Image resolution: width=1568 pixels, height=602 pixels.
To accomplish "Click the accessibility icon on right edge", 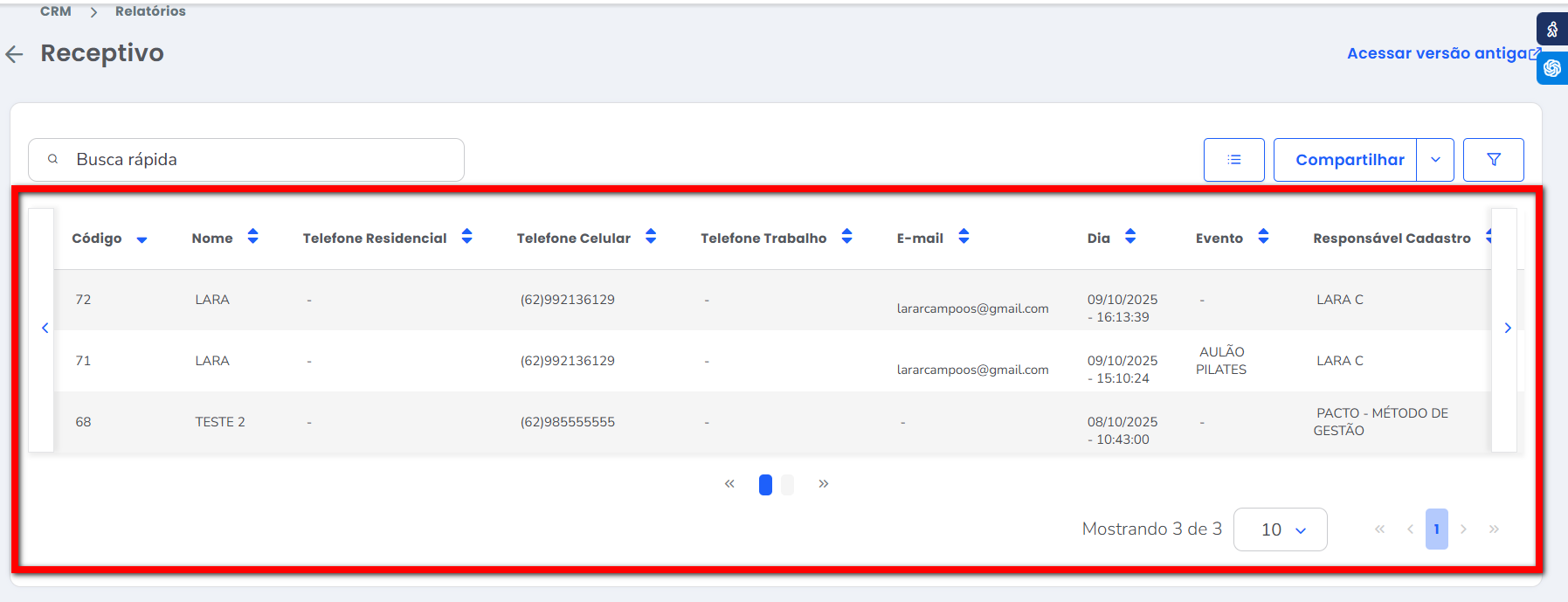I will pyautogui.click(x=1552, y=30).
